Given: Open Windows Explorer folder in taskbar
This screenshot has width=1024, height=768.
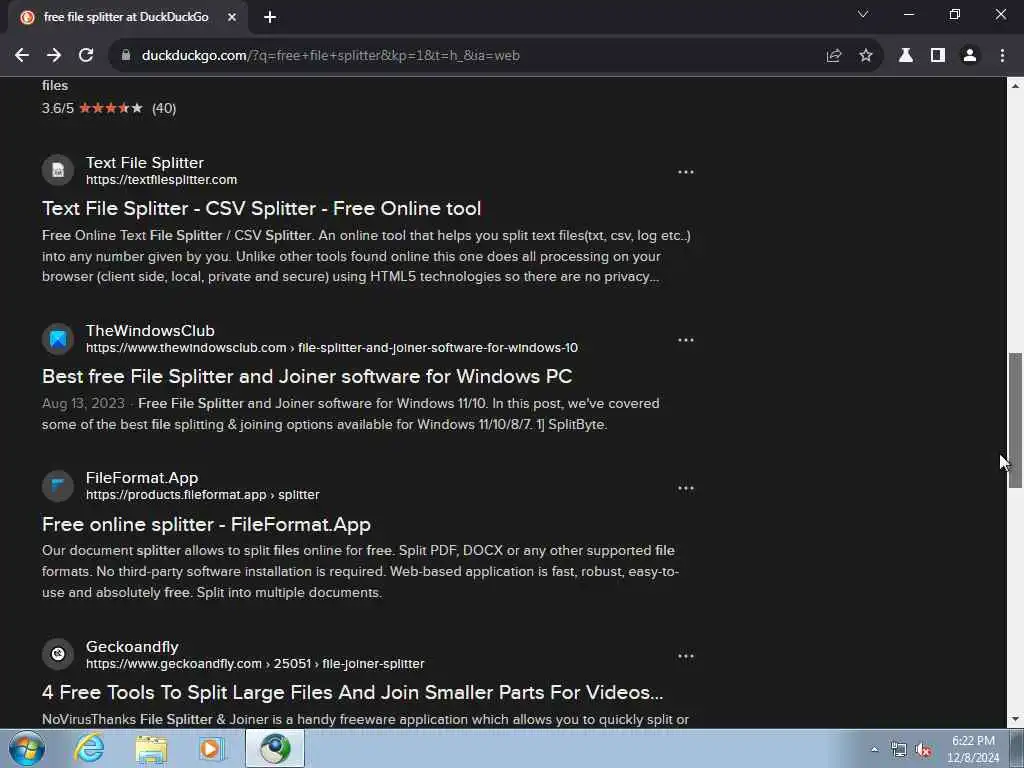Looking at the screenshot, I should click(x=151, y=748).
